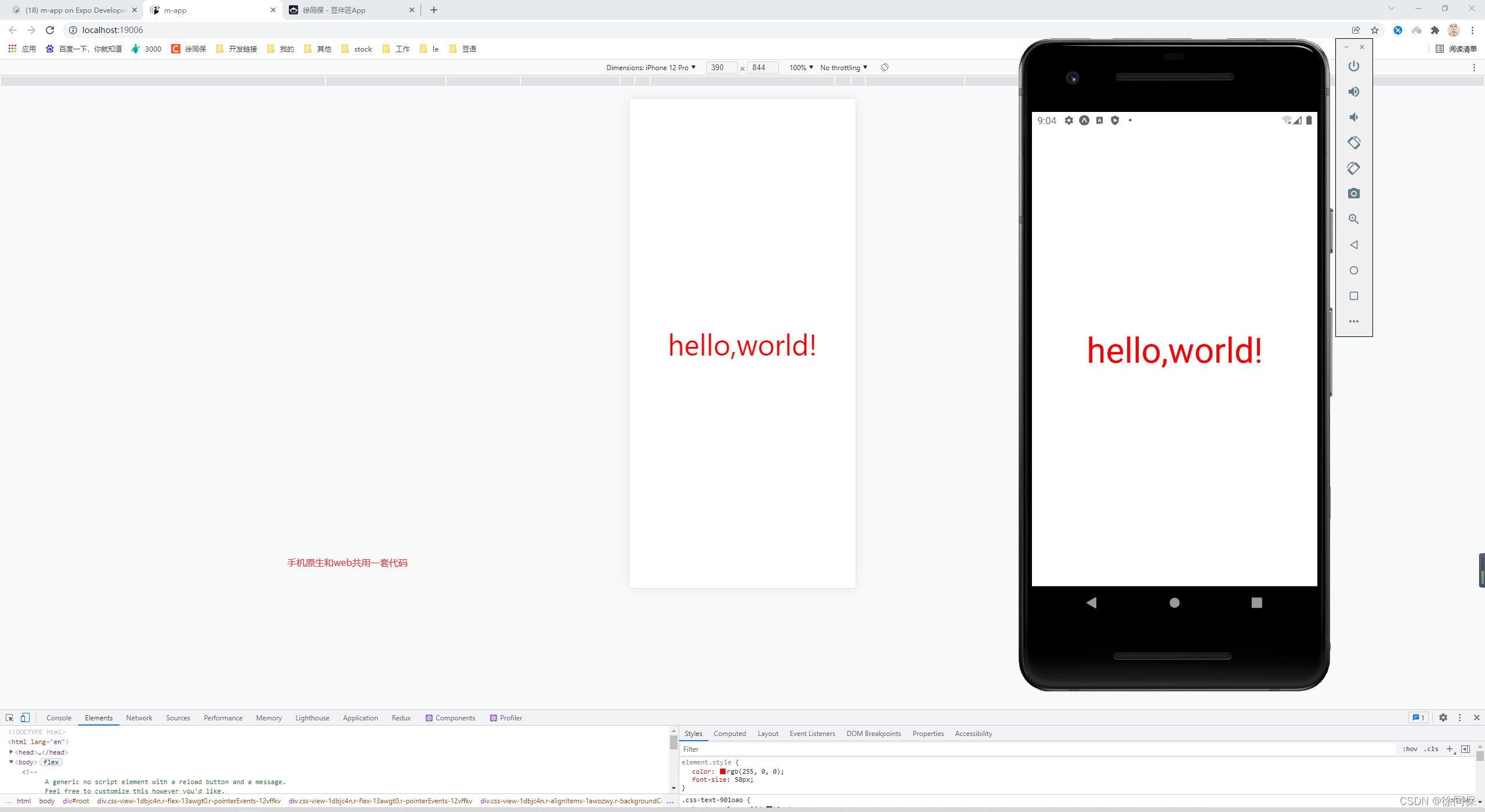
Task: Open the Dimensions iPhone 12 Pro dropdown
Action: (651, 67)
